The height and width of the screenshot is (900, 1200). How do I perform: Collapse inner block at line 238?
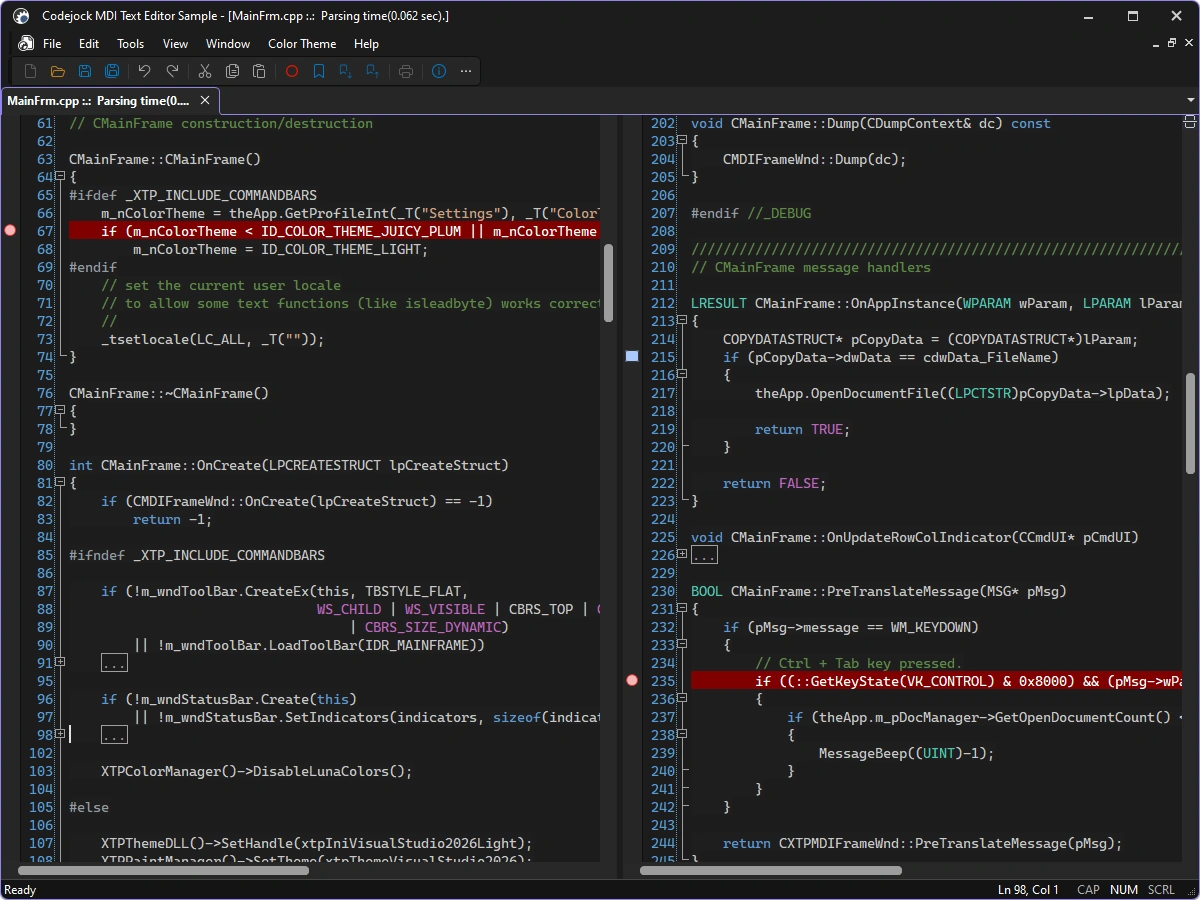pos(682,735)
